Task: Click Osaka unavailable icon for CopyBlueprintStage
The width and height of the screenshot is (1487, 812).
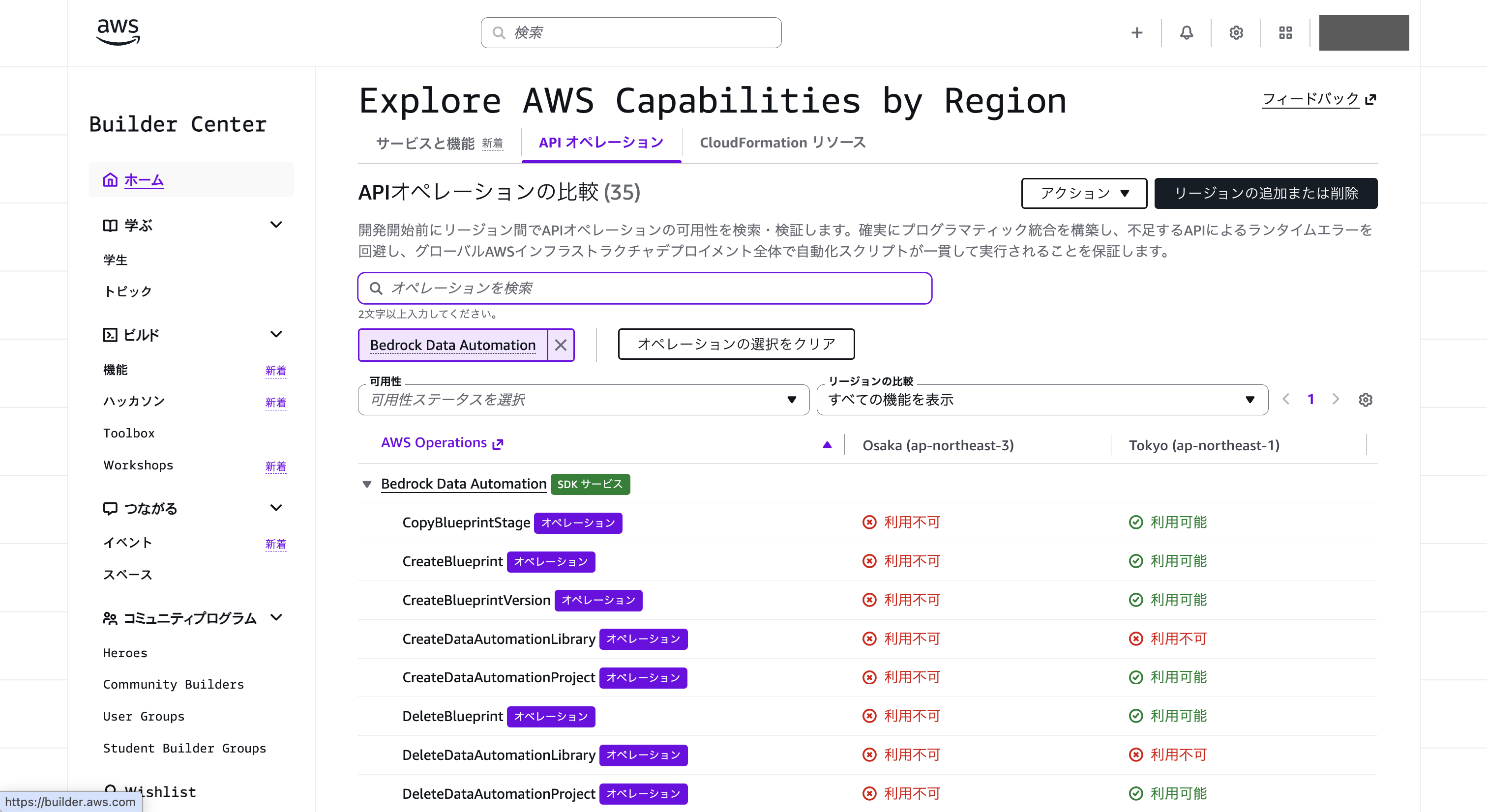Action: 869,522
